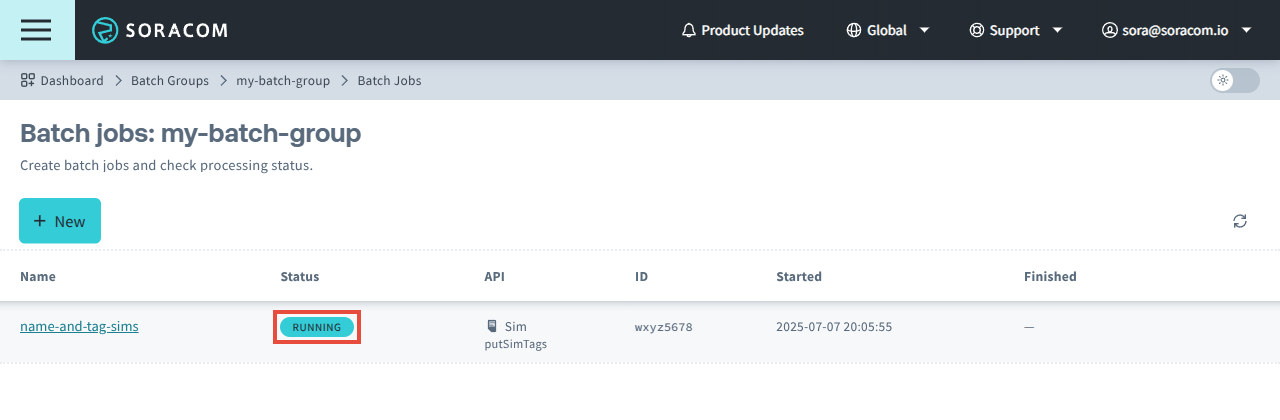
Task: Click the Global globe icon
Action: [853, 30]
